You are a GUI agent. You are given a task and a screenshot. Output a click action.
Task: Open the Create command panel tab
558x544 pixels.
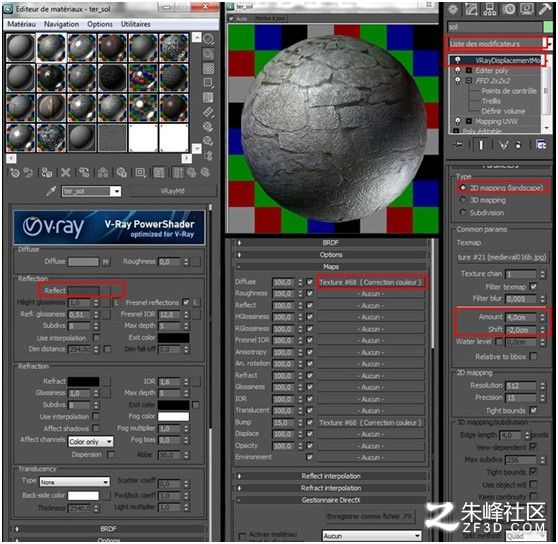click(453, 10)
